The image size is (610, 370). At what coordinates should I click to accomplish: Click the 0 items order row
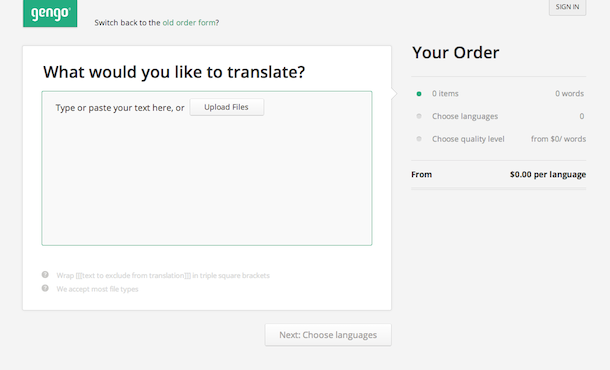(x=499, y=93)
